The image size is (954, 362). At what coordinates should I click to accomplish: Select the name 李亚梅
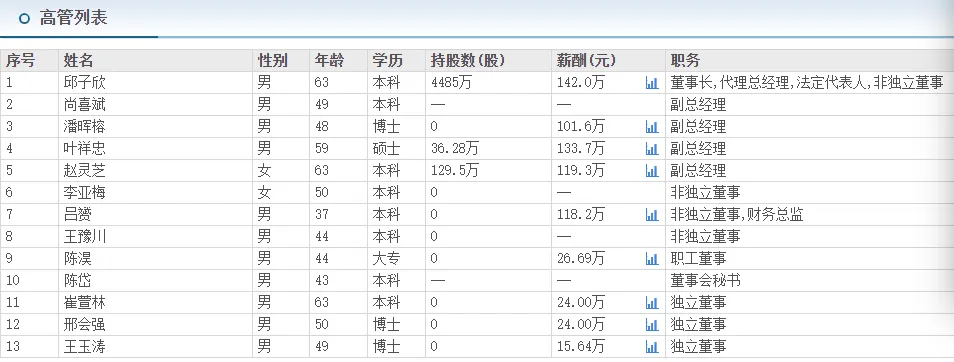pos(85,193)
